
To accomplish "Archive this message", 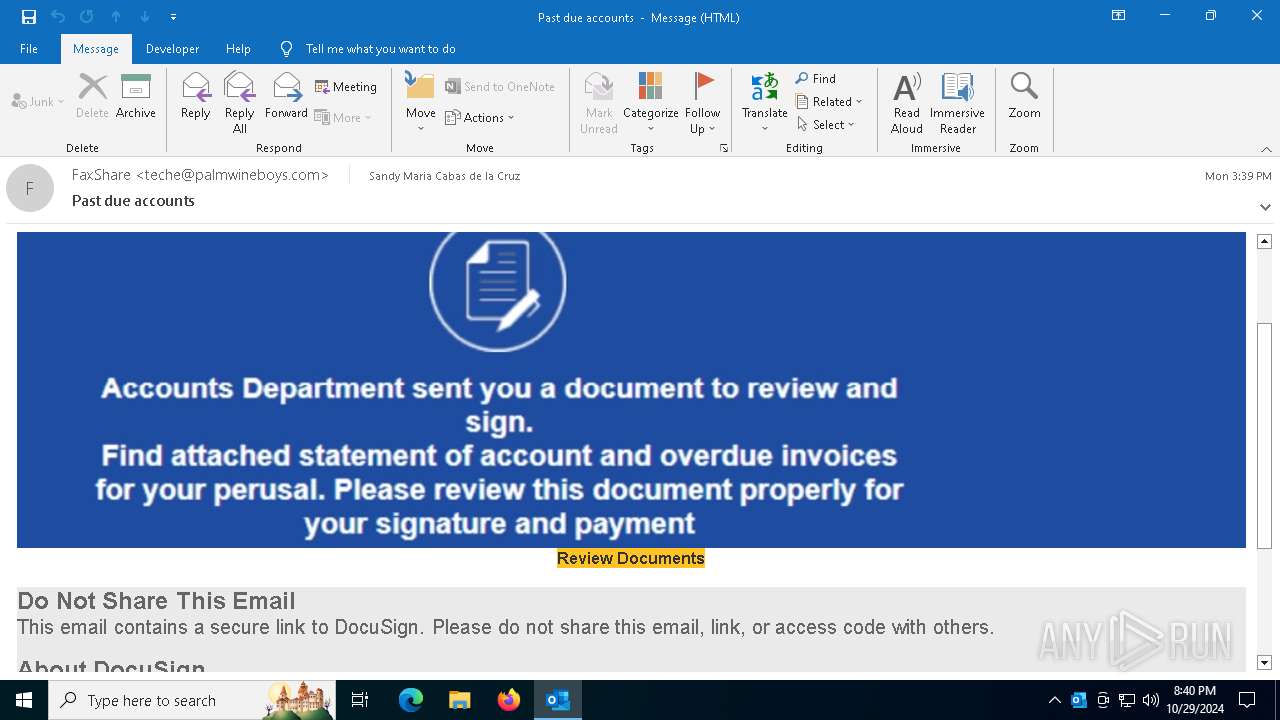I will point(136,96).
